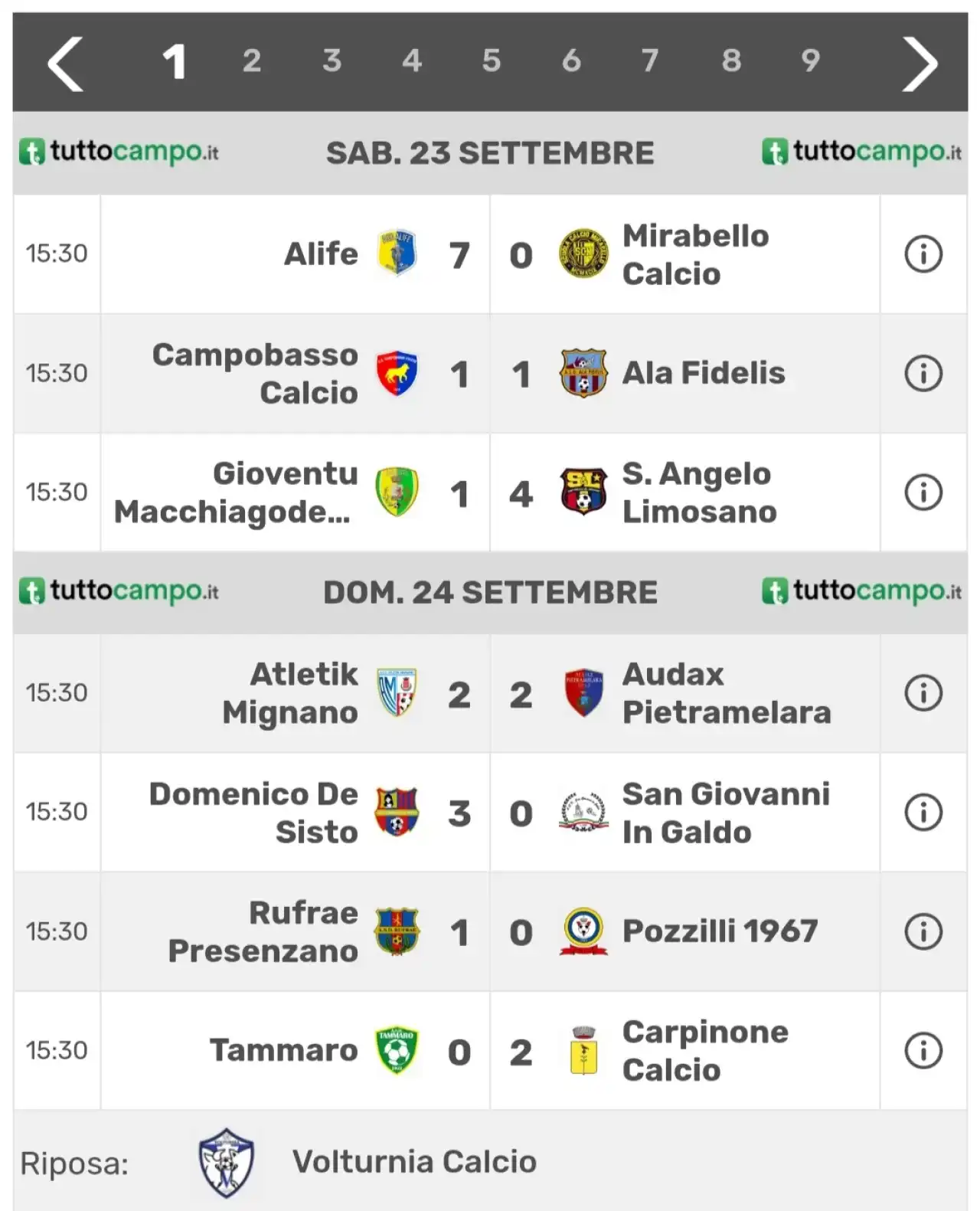Switch to matchday 9
The image size is (980, 1211).
[810, 61]
